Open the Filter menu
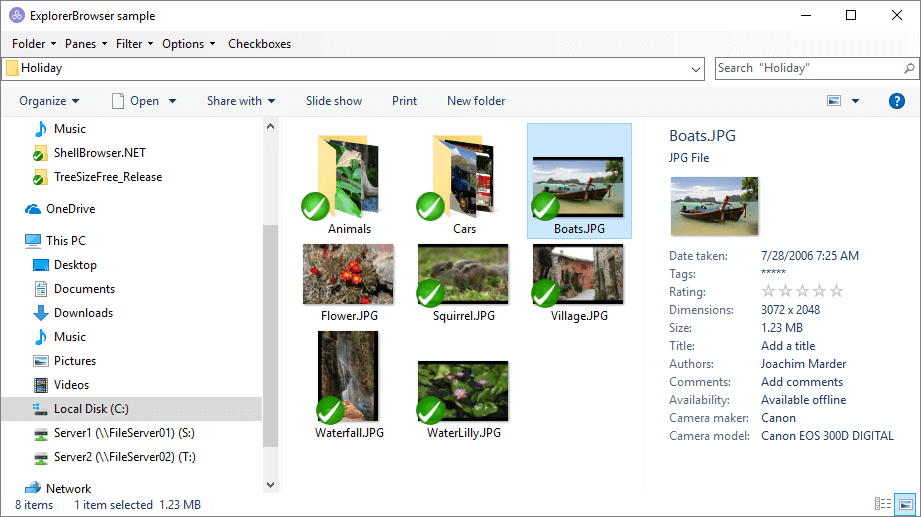The width and height of the screenshot is (921, 517). point(134,44)
